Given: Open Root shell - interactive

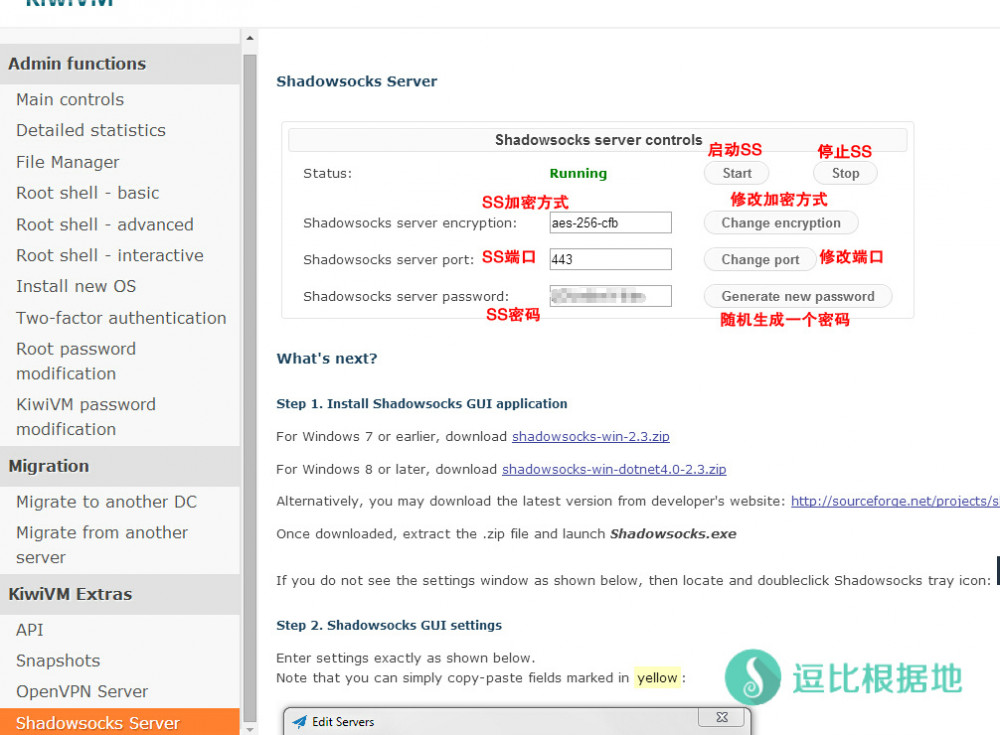Looking at the screenshot, I should [110, 255].
